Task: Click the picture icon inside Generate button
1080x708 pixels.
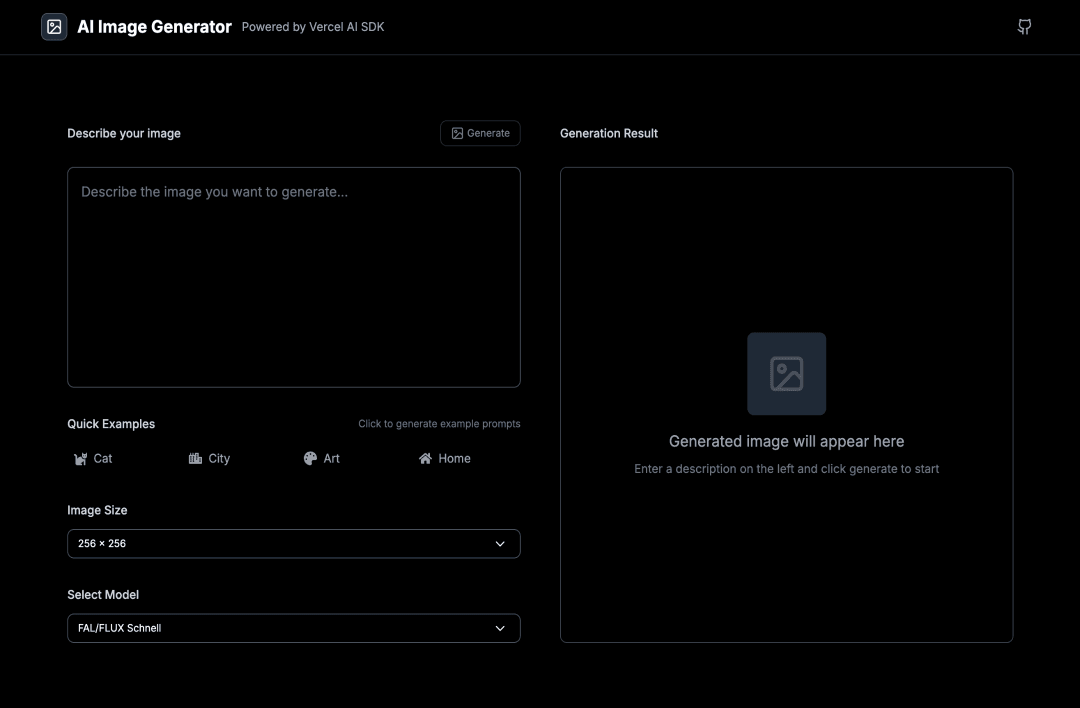Action: coord(457,133)
